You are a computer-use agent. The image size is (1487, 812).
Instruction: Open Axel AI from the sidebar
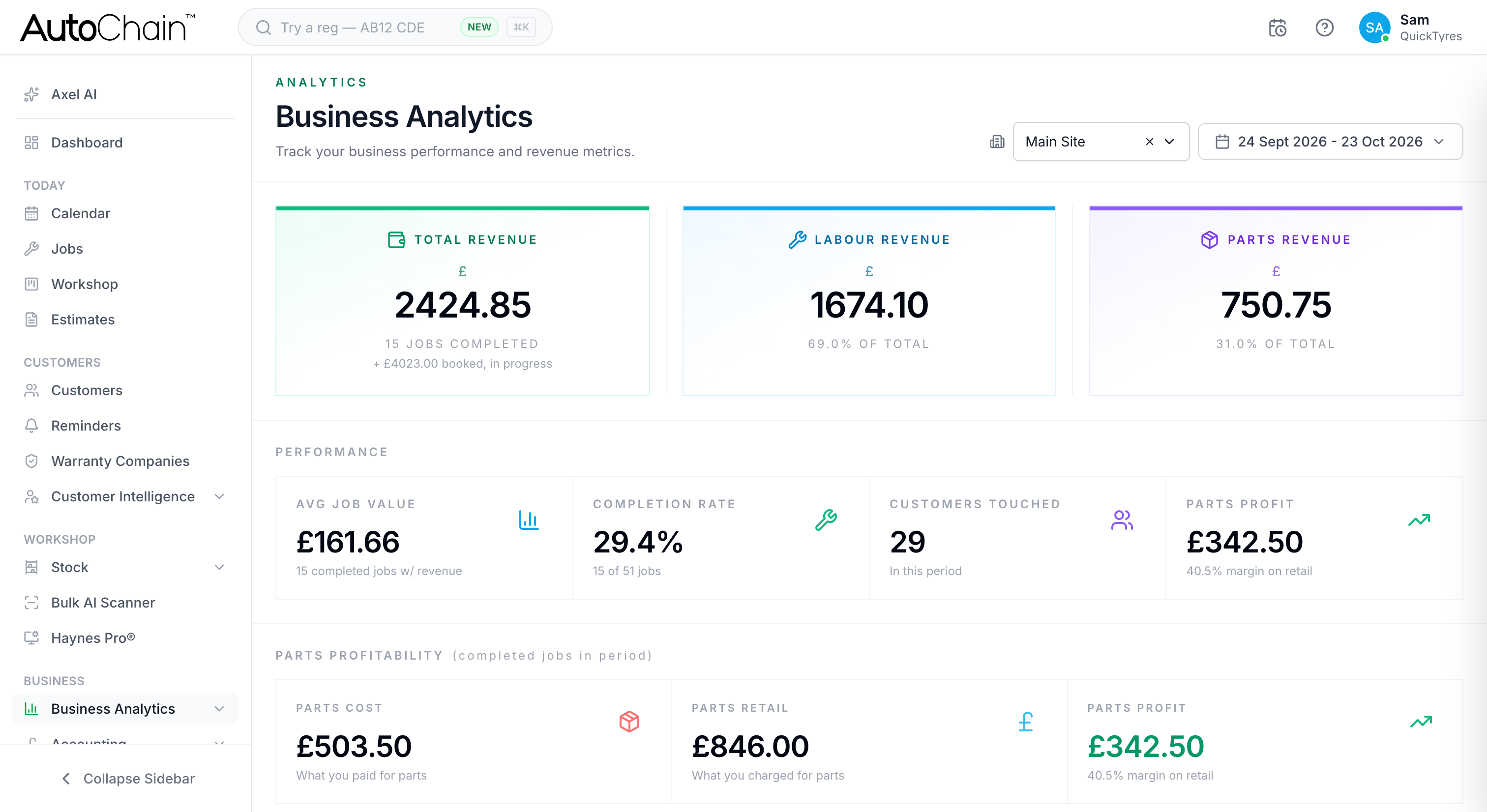(125, 94)
